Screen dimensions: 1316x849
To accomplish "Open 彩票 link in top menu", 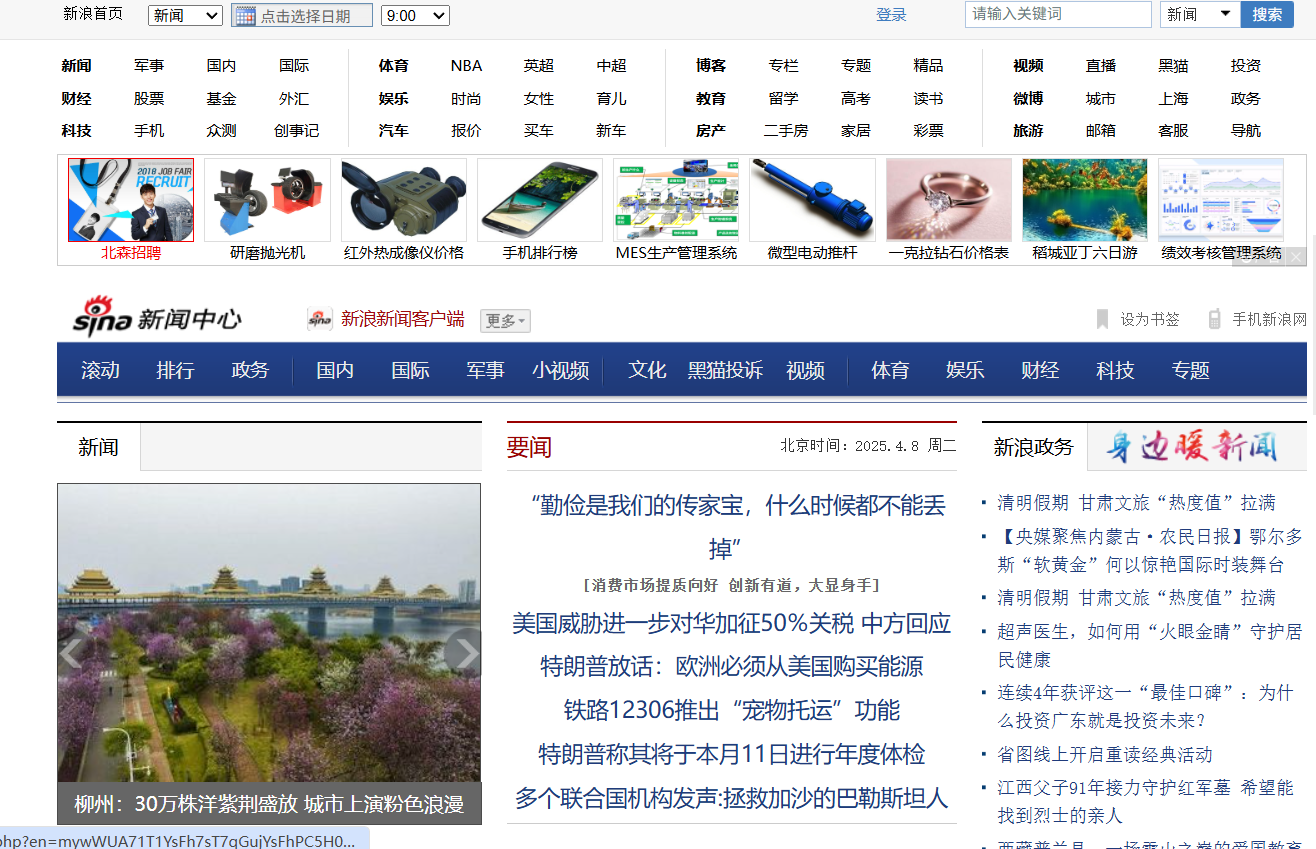I will [928, 130].
